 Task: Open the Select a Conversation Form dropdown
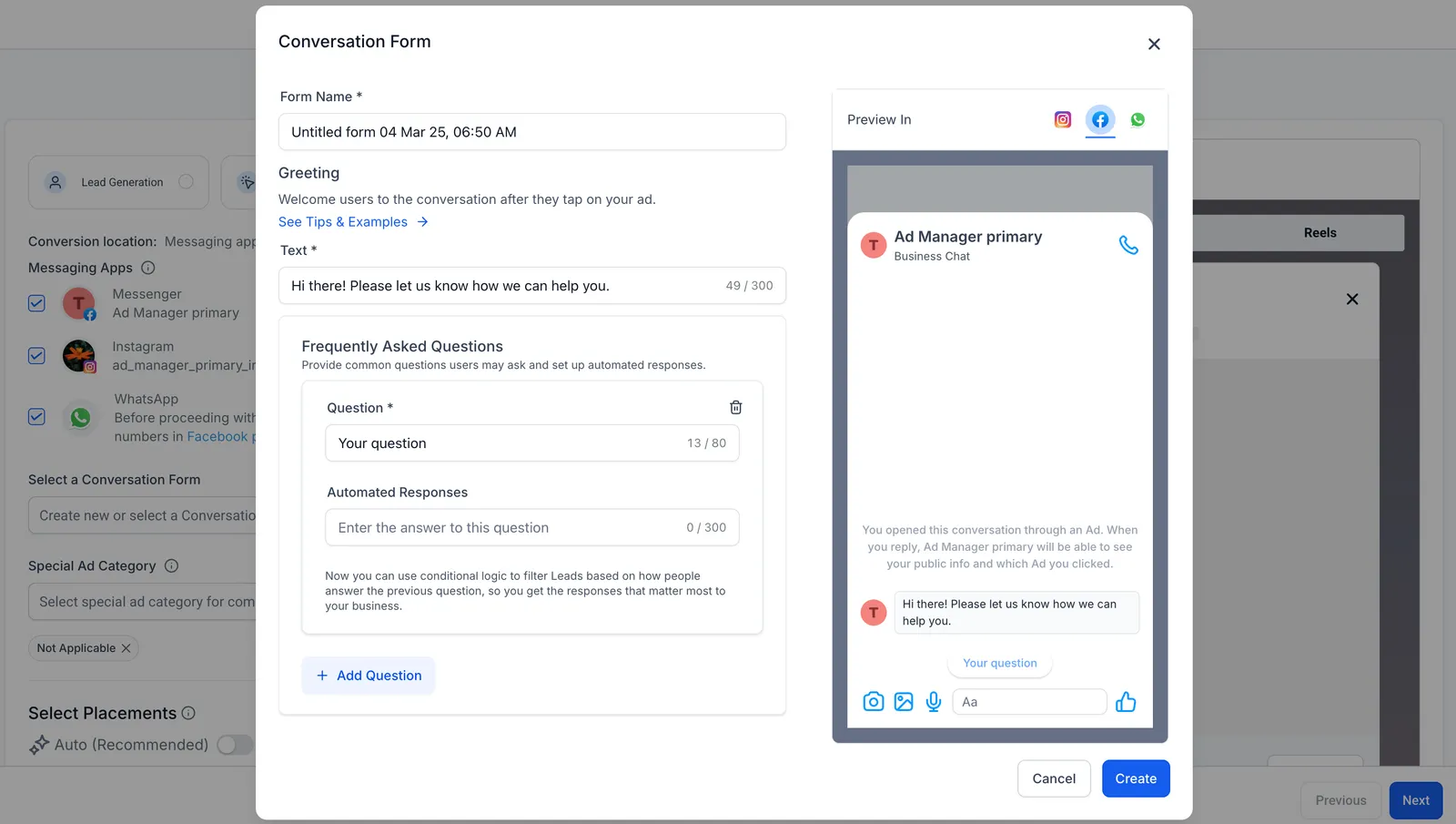(143, 515)
